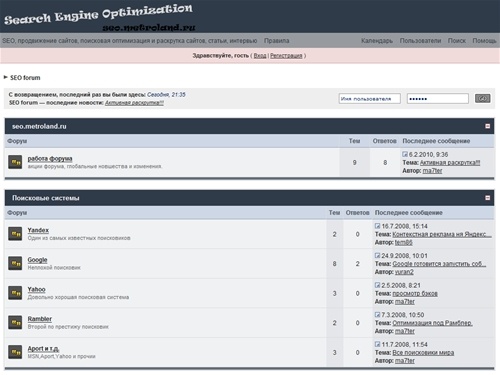Open the работа форума forum icon
Viewport: 500px width, 375px height.
coord(15,162)
